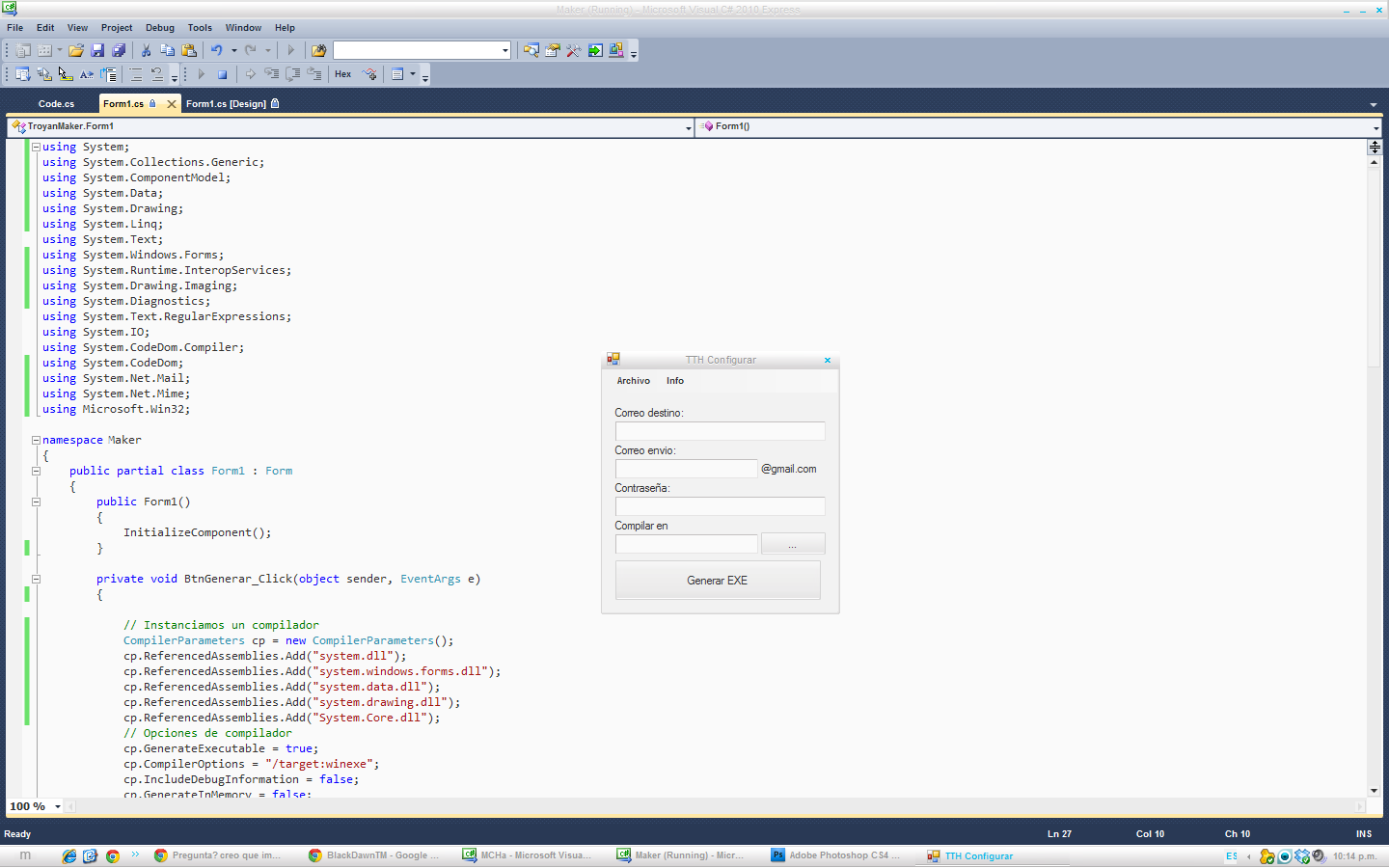This screenshot has height=868, width=1389.
Task: Click the Find in Files binoculars icon
Action: click(x=318, y=50)
